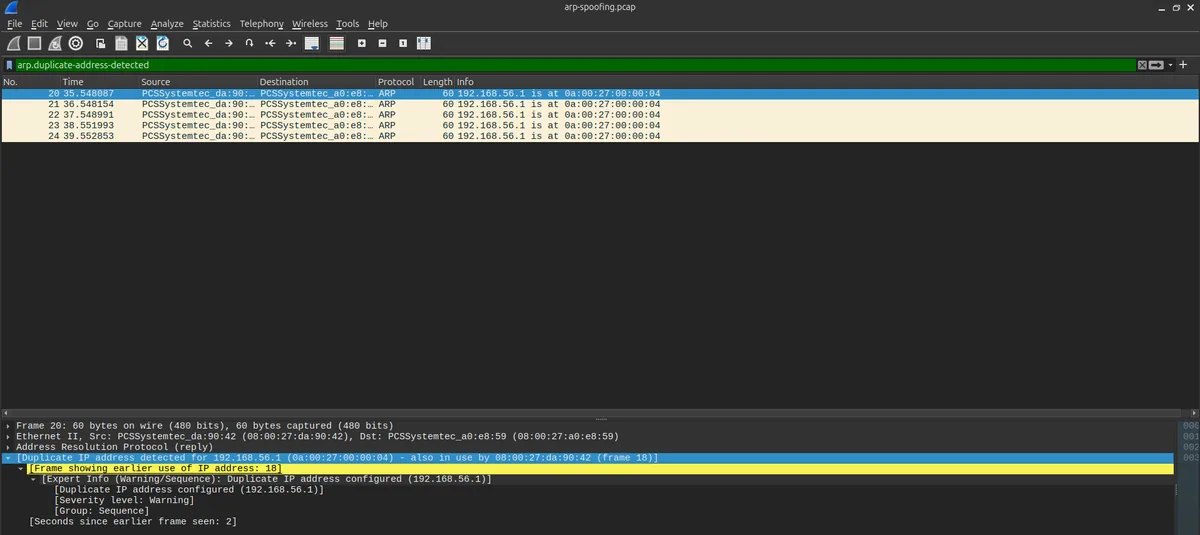The image size is (1200, 535).
Task: Expand Address Resolution Protocol (reply)
Action: [8, 447]
